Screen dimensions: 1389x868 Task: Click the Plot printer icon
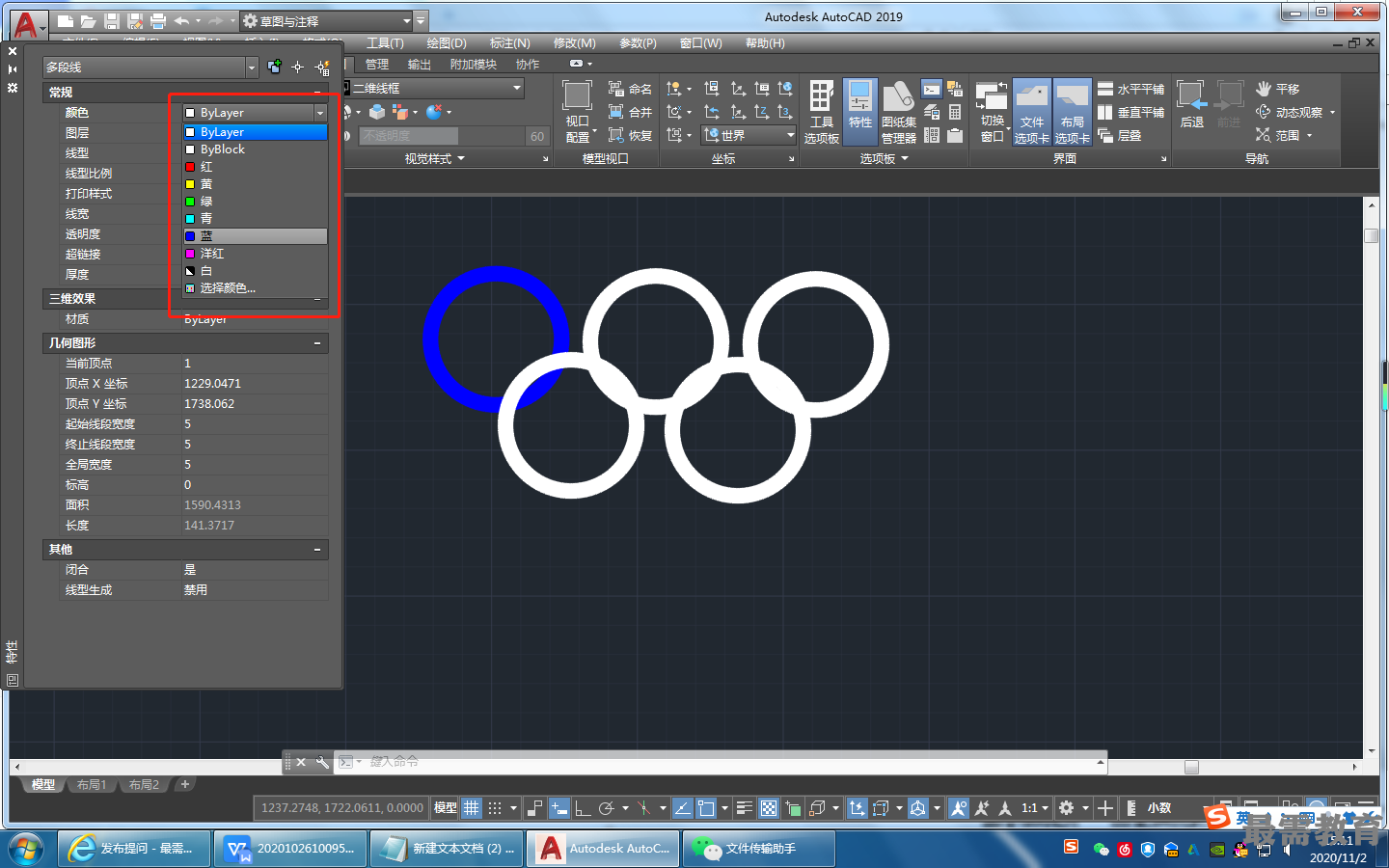click(157, 20)
